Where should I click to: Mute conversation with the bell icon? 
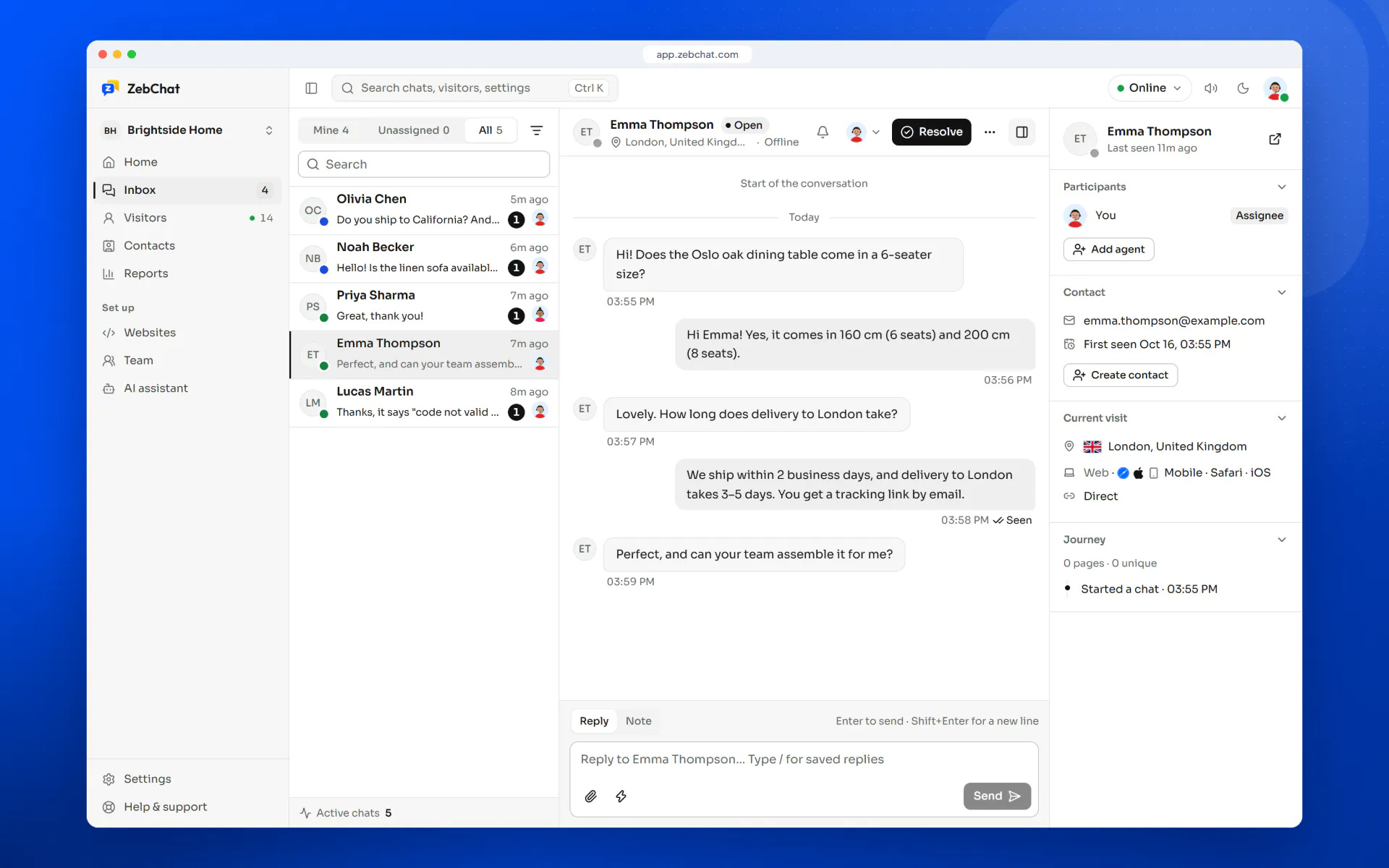pyautogui.click(x=823, y=132)
